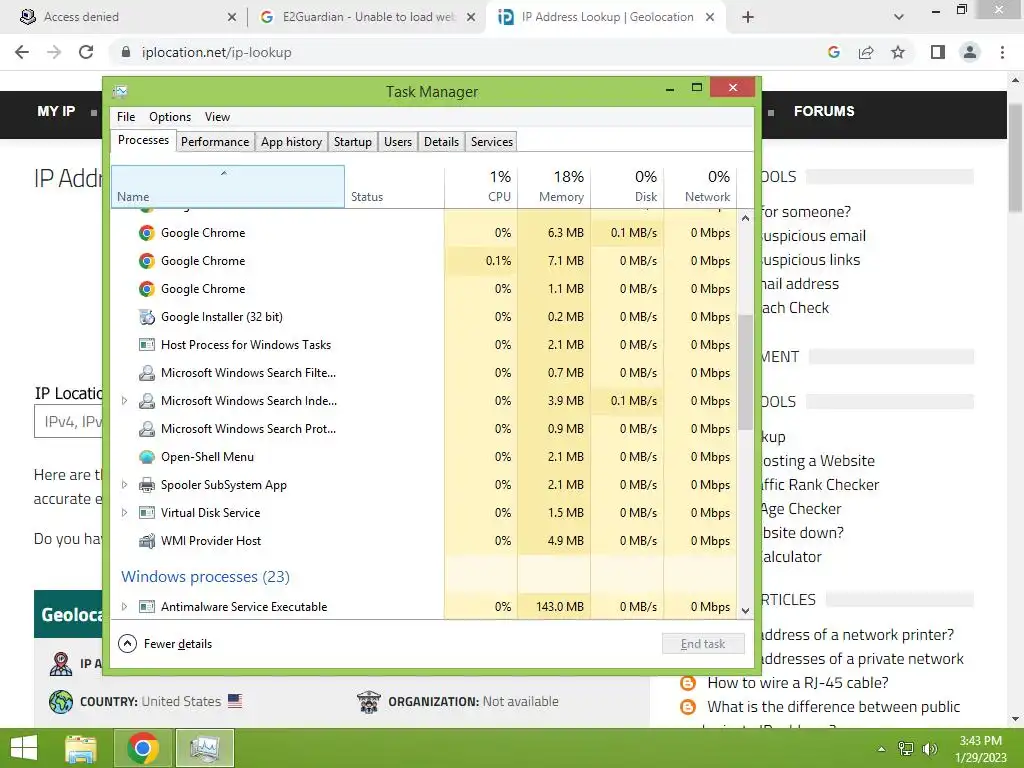This screenshot has width=1024, height=768.
Task: Open the View menu in Task Manager
Action: [x=217, y=117]
